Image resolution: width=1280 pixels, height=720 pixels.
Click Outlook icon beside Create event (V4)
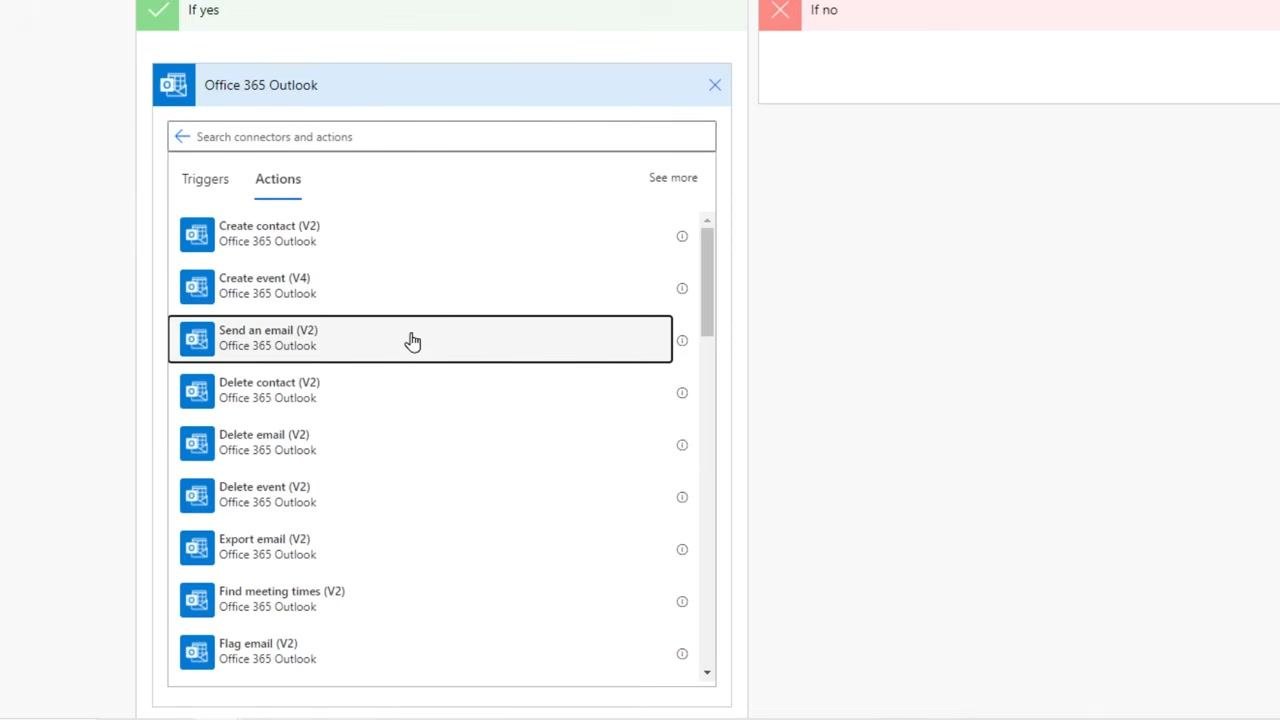click(x=197, y=286)
